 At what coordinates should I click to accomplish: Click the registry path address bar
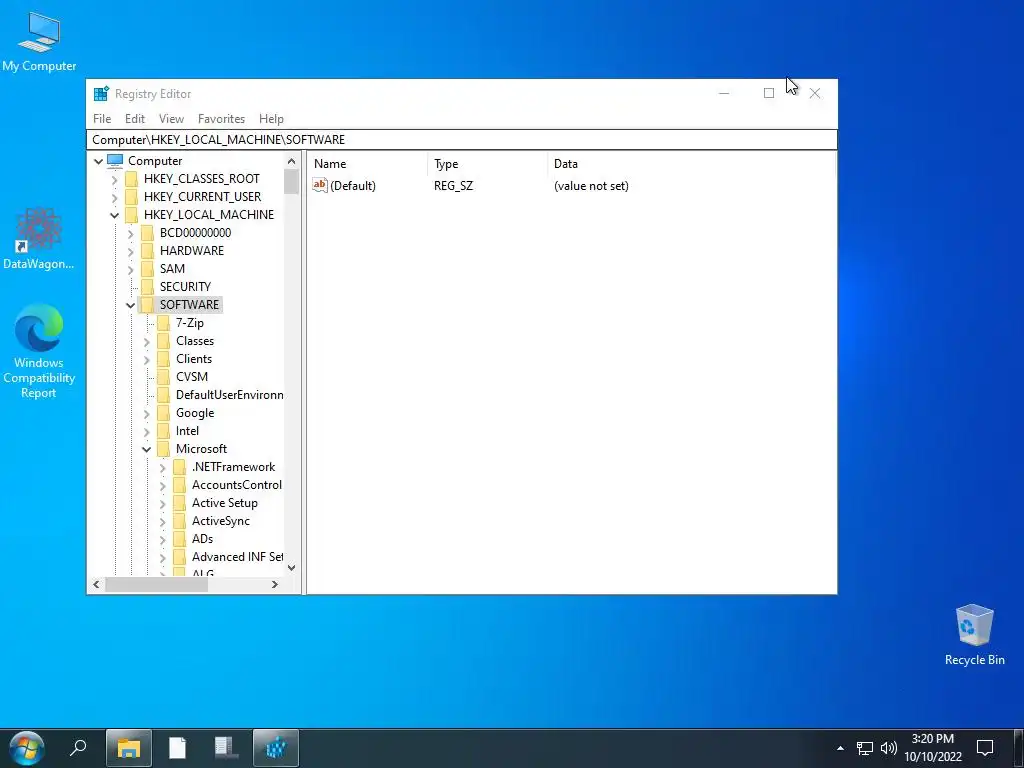pyautogui.click(x=461, y=140)
